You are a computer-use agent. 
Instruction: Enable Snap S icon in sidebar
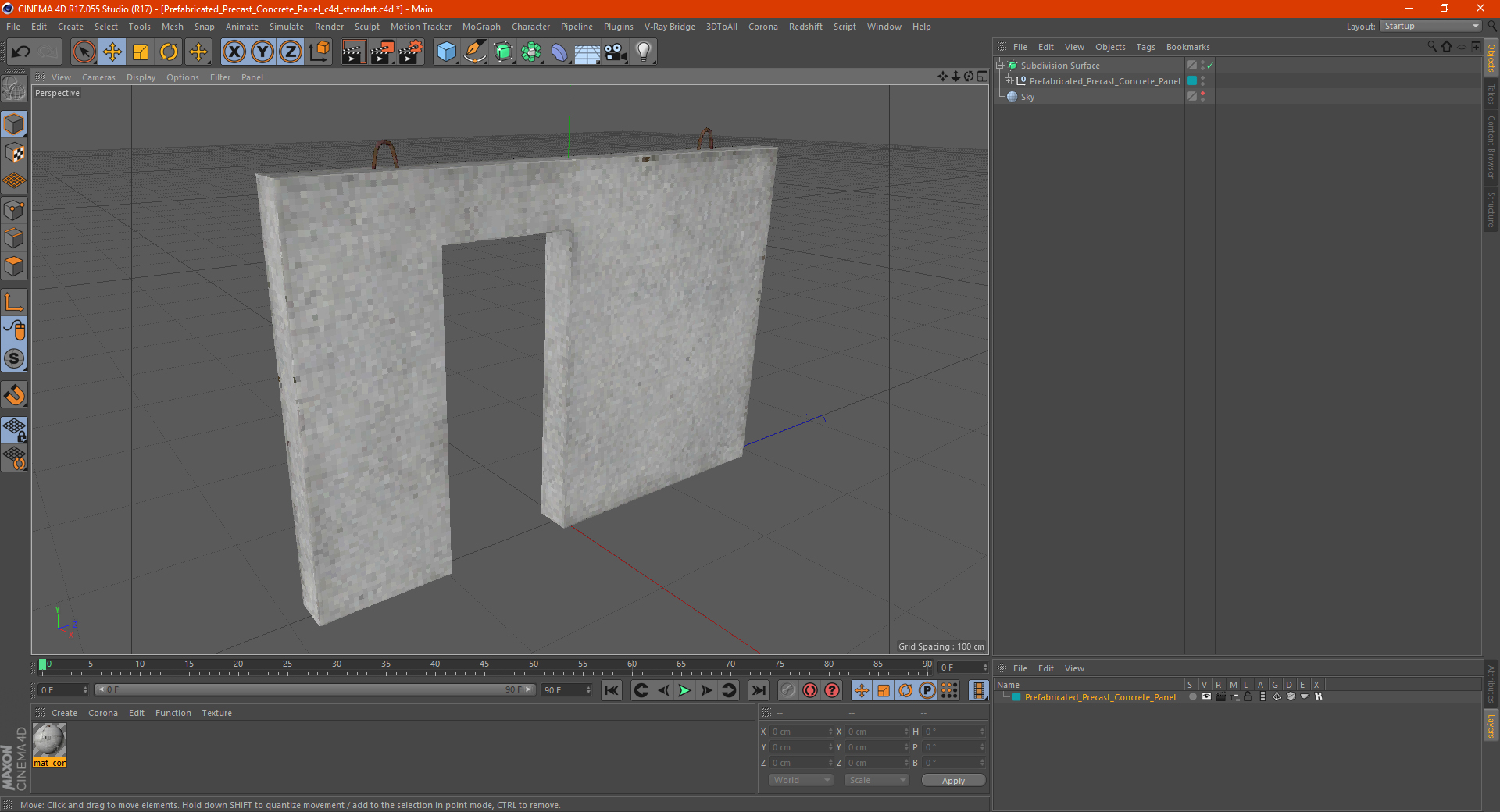click(14, 358)
